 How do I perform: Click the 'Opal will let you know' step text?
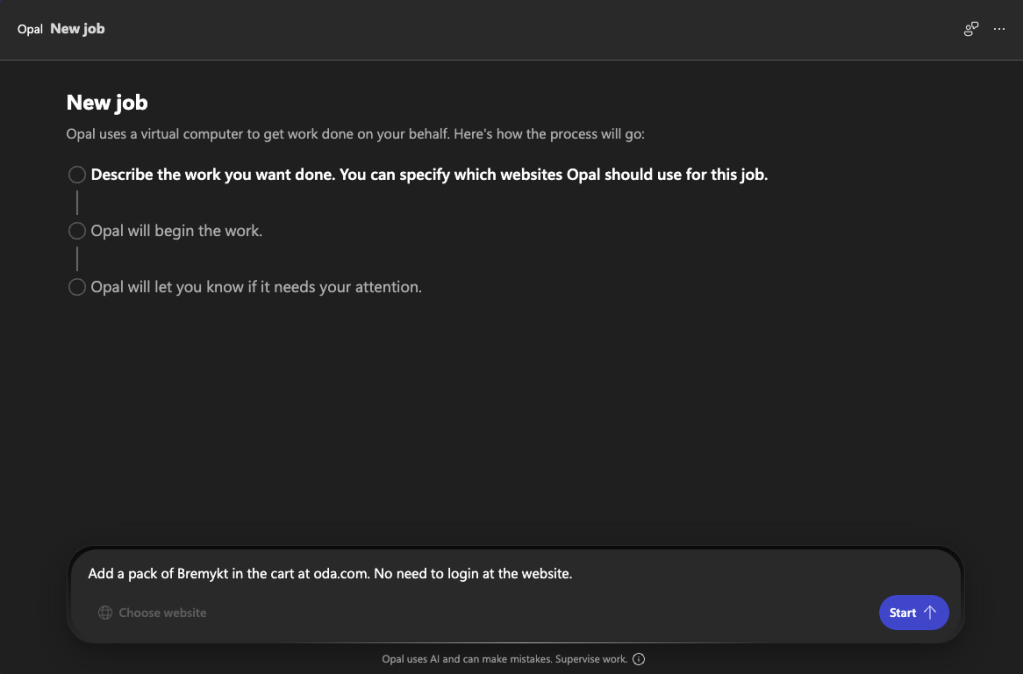[x=256, y=287]
